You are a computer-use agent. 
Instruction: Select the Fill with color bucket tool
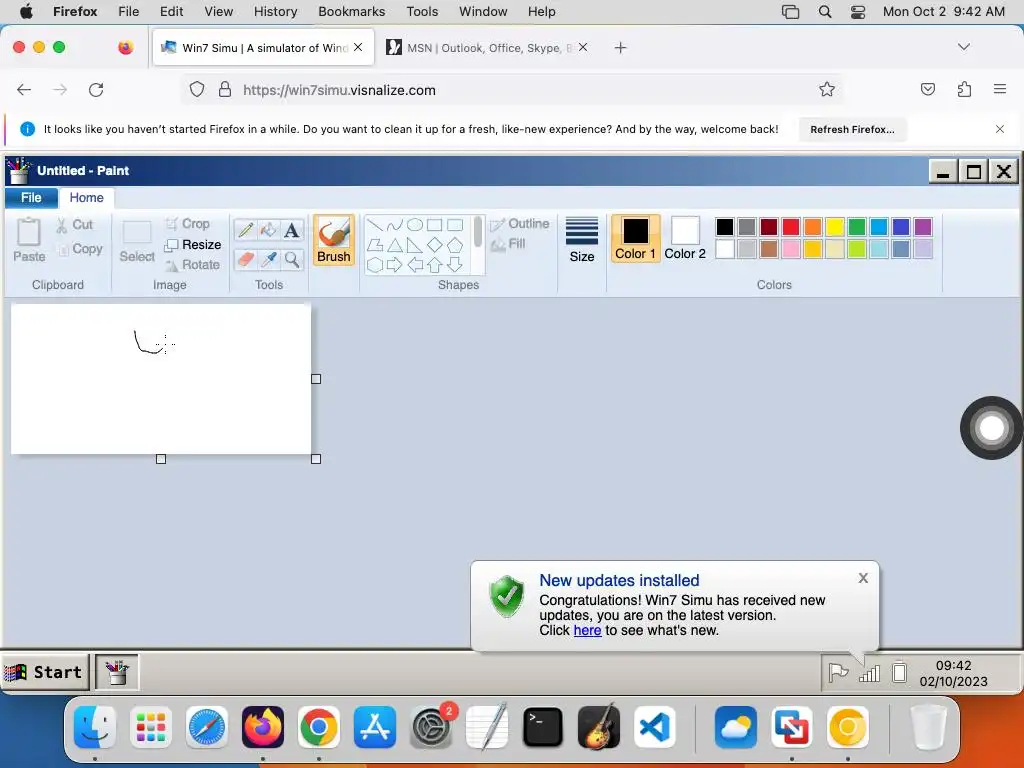tap(268, 230)
